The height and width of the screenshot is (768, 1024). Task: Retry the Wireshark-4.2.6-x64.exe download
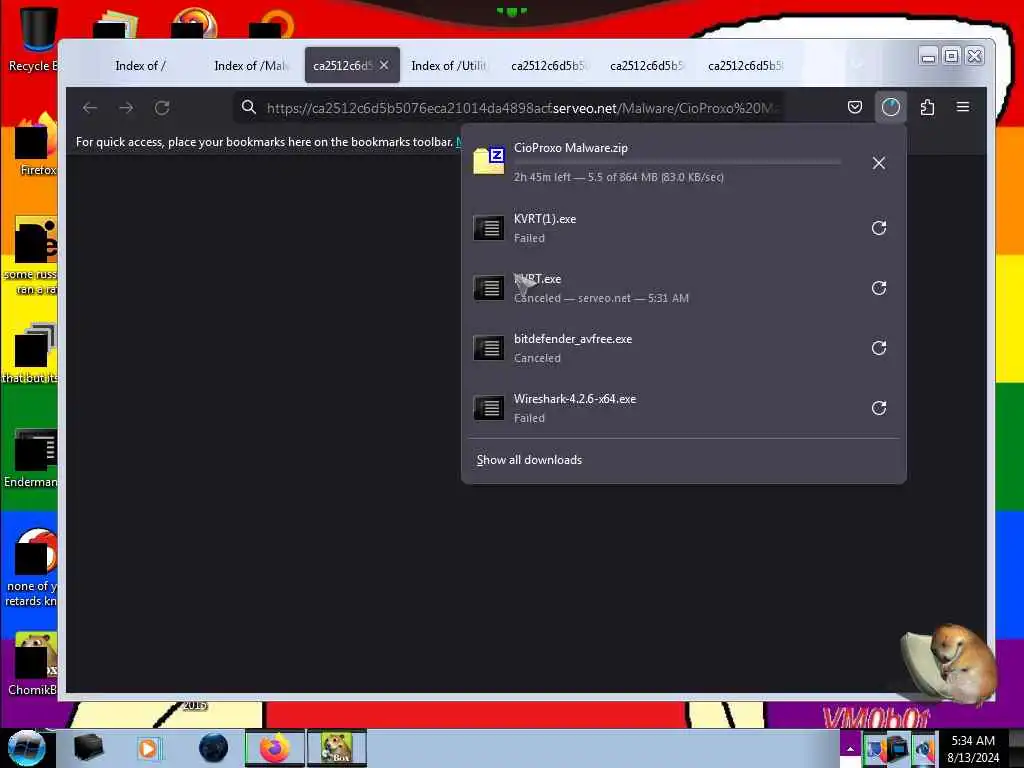coord(879,408)
